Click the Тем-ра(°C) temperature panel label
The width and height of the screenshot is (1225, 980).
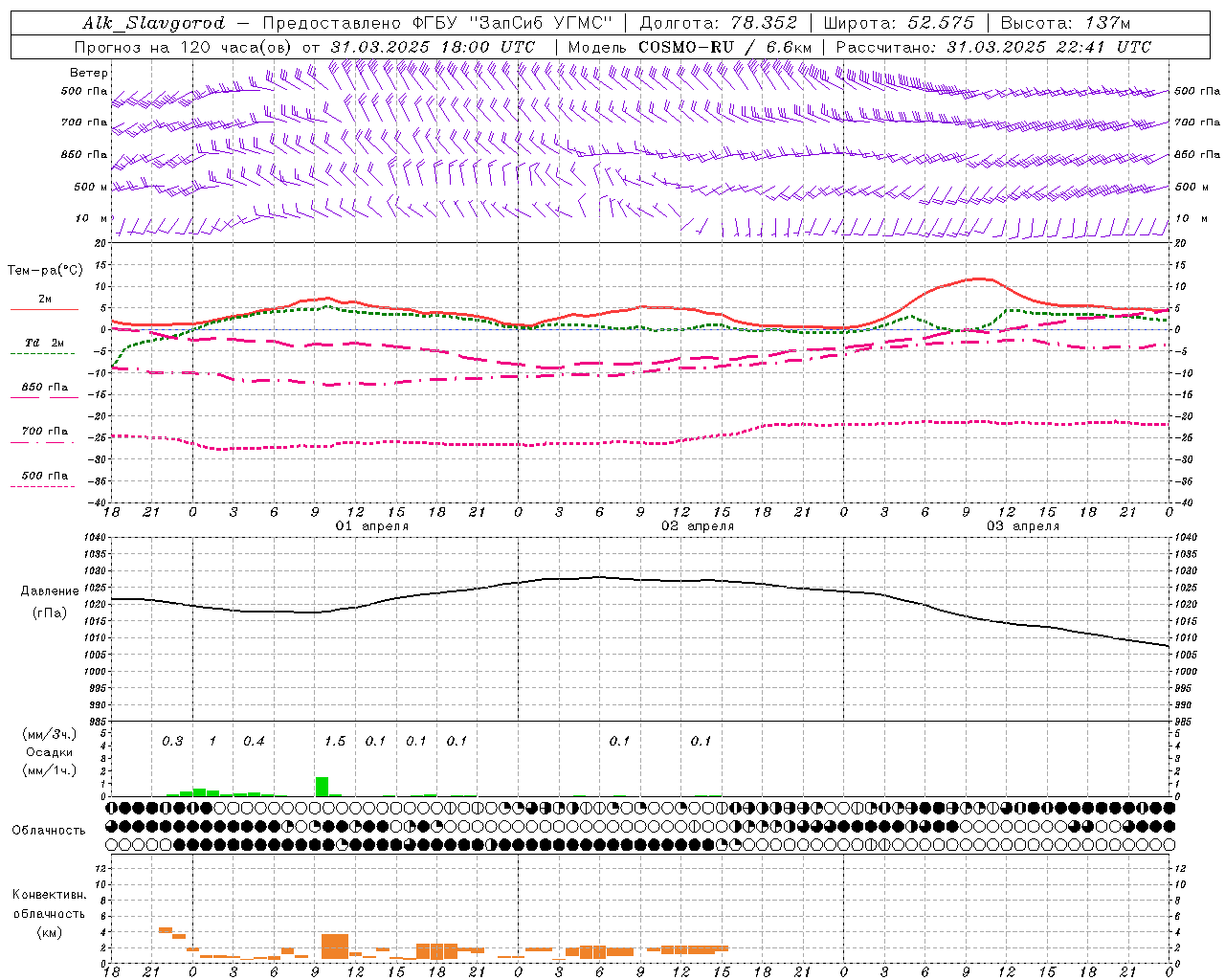click(45, 271)
